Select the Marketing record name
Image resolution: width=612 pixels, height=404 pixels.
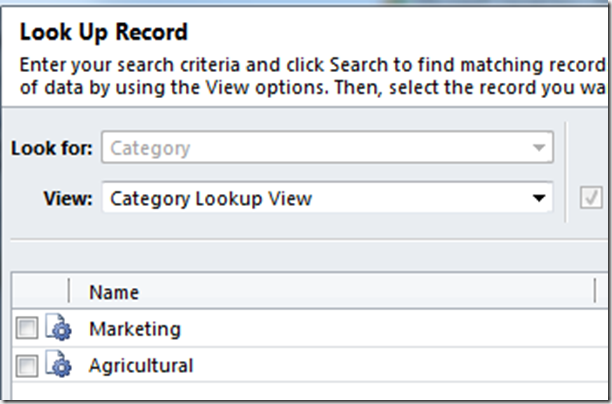click(135, 329)
